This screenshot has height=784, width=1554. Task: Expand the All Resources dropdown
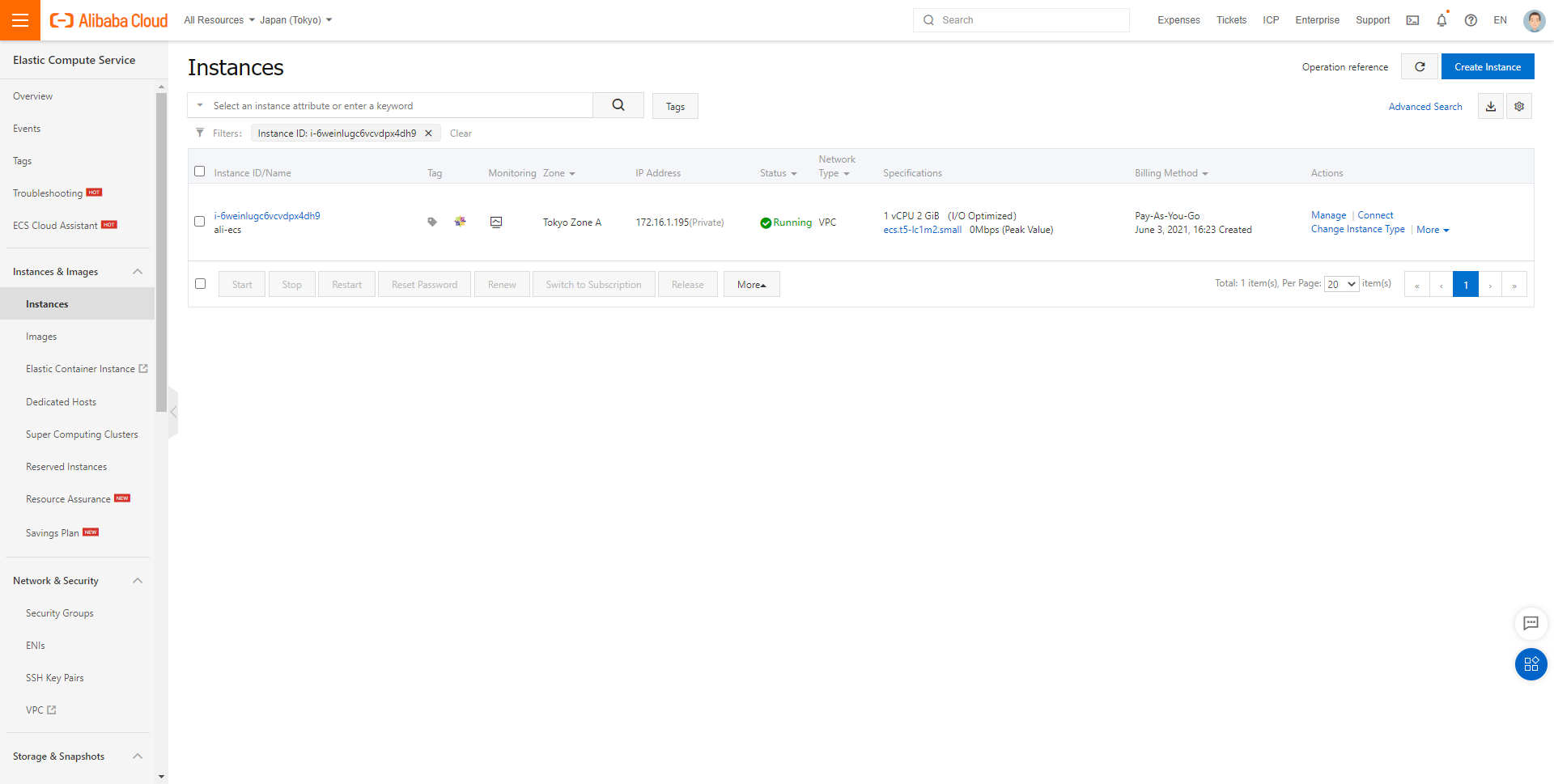[x=219, y=20]
